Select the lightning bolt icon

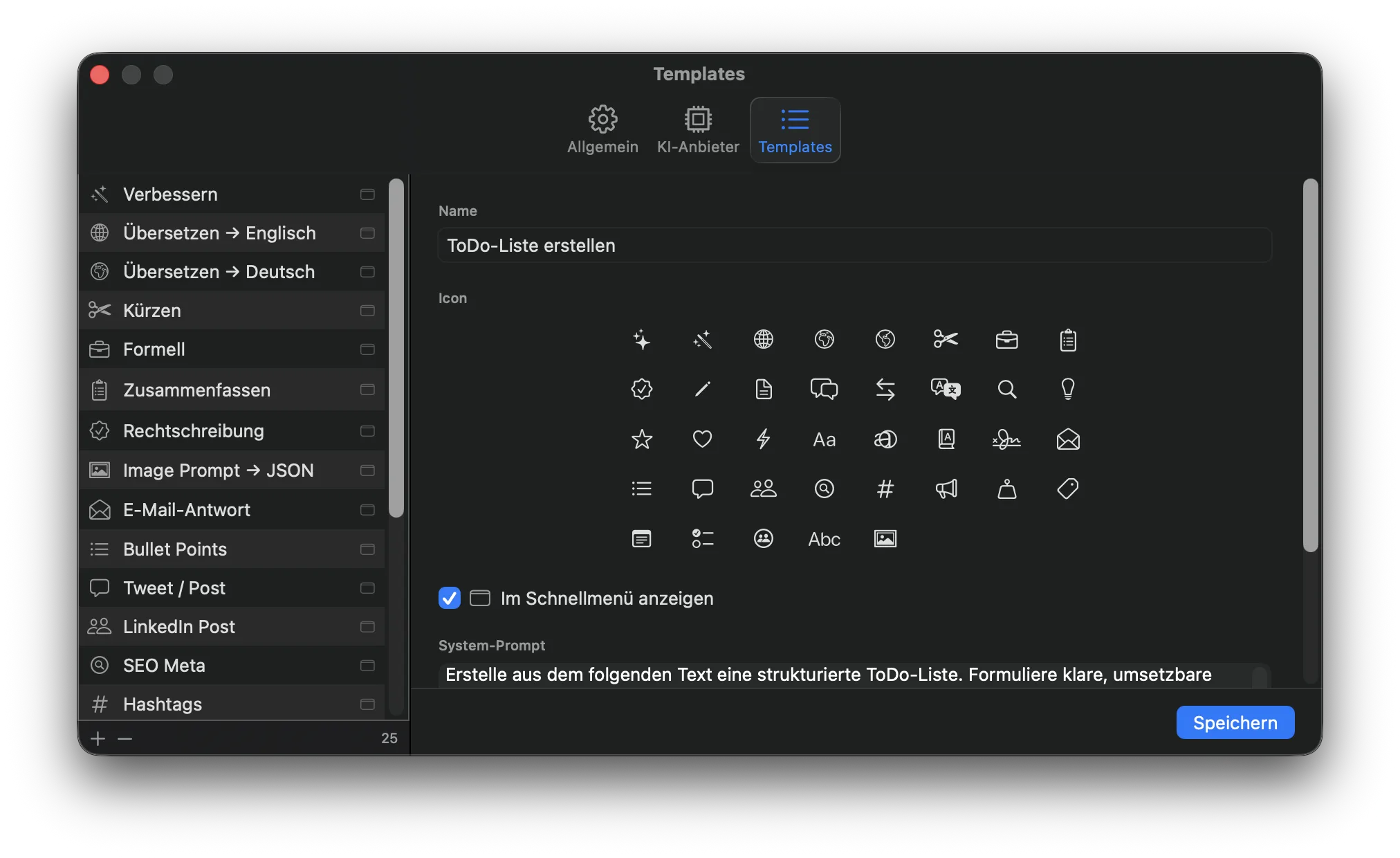tap(764, 439)
